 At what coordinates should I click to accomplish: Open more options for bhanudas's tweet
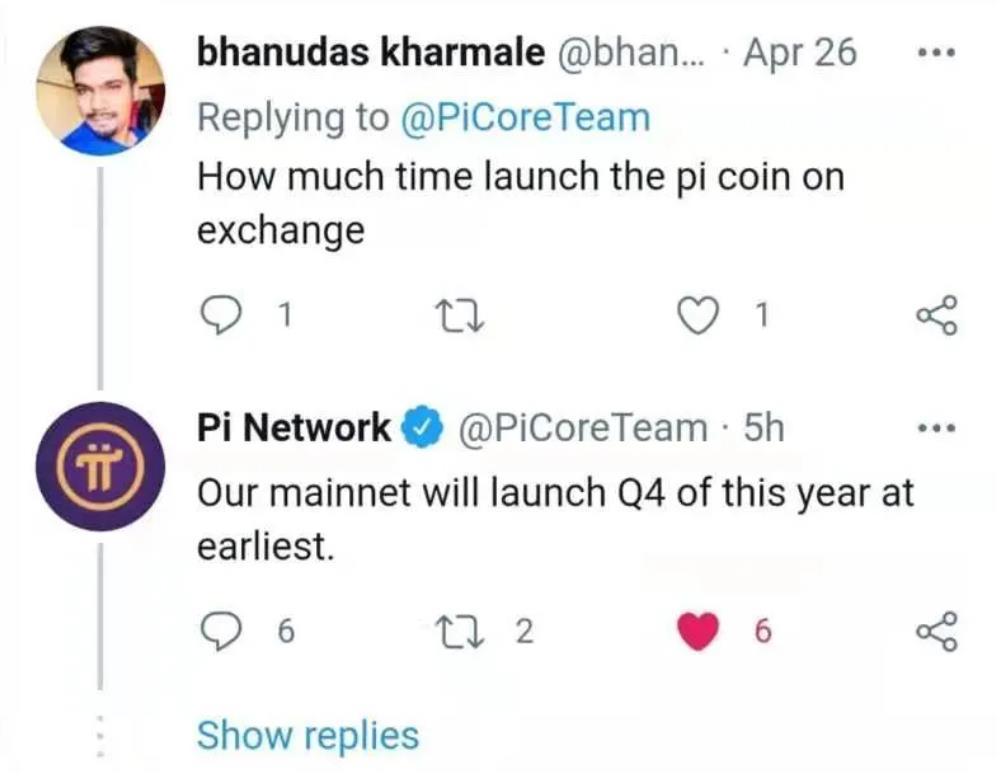tap(936, 53)
